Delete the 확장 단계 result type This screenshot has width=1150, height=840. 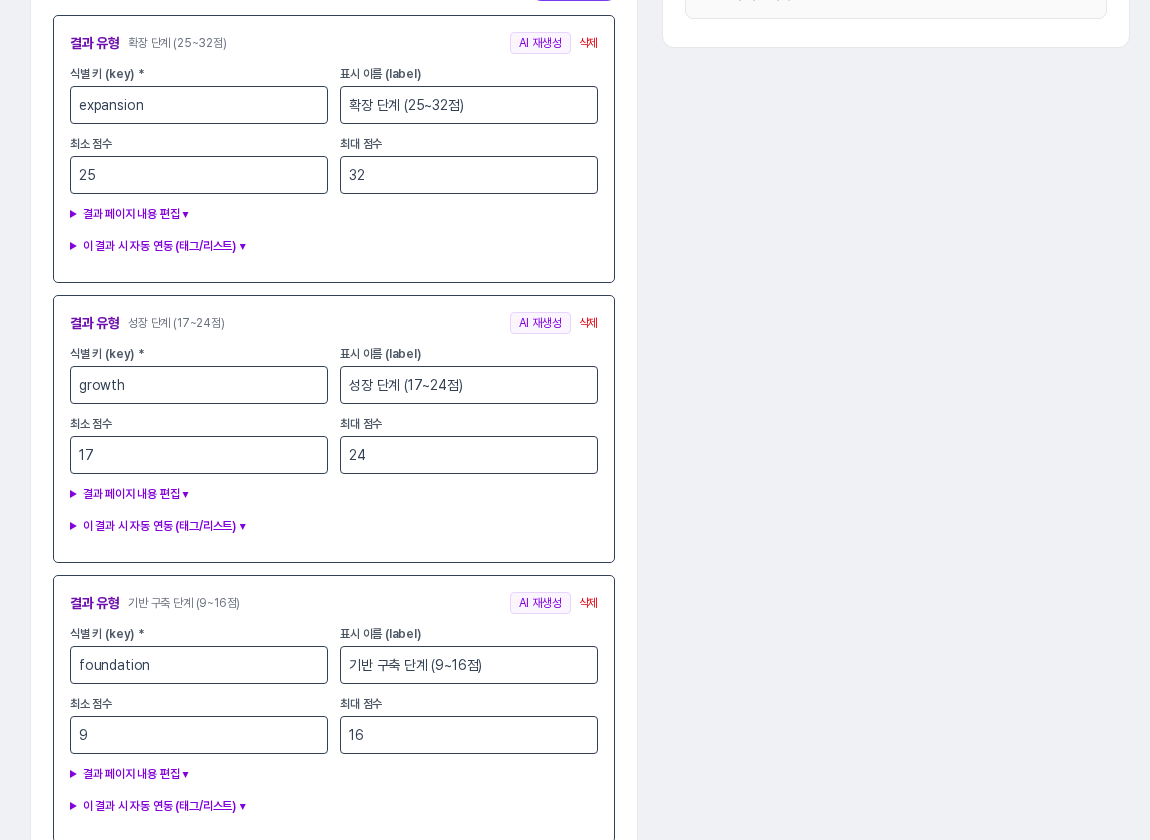[588, 43]
